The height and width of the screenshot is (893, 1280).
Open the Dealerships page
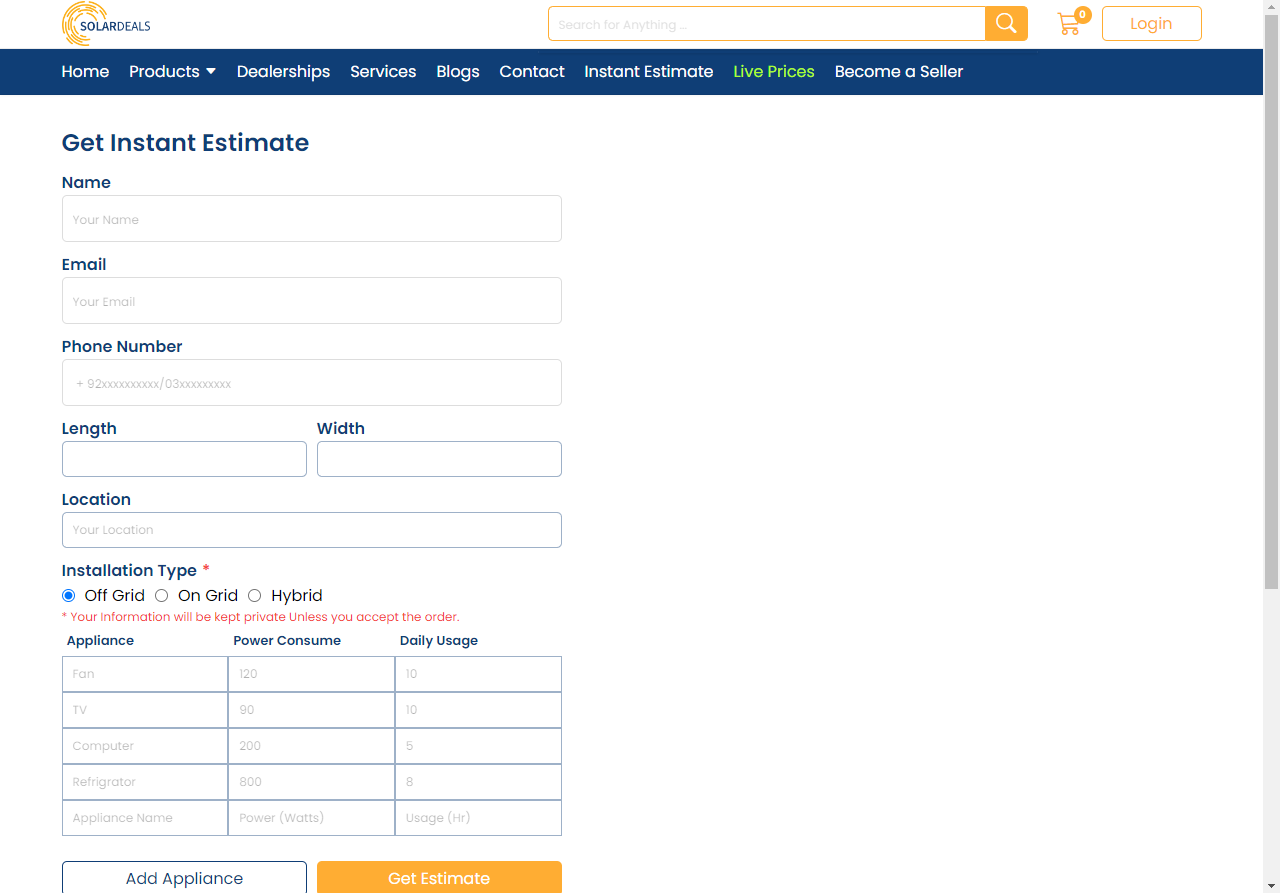tap(283, 72)
